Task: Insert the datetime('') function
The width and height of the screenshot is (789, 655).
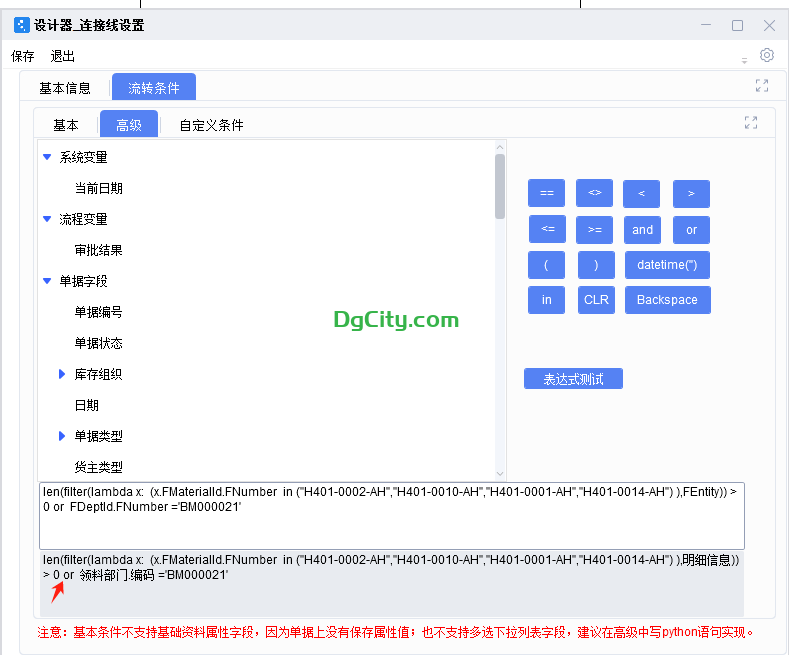Action: point(667,265)
